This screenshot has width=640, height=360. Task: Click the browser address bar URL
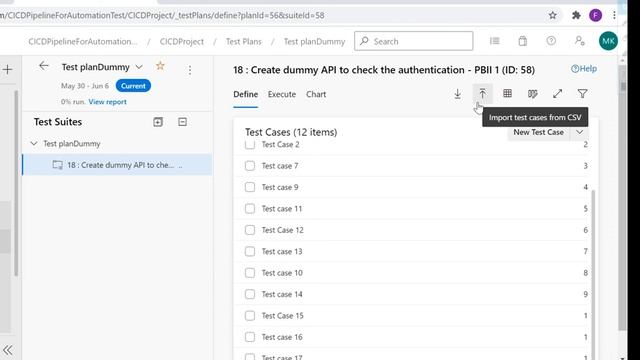click(x=162, y=16)
